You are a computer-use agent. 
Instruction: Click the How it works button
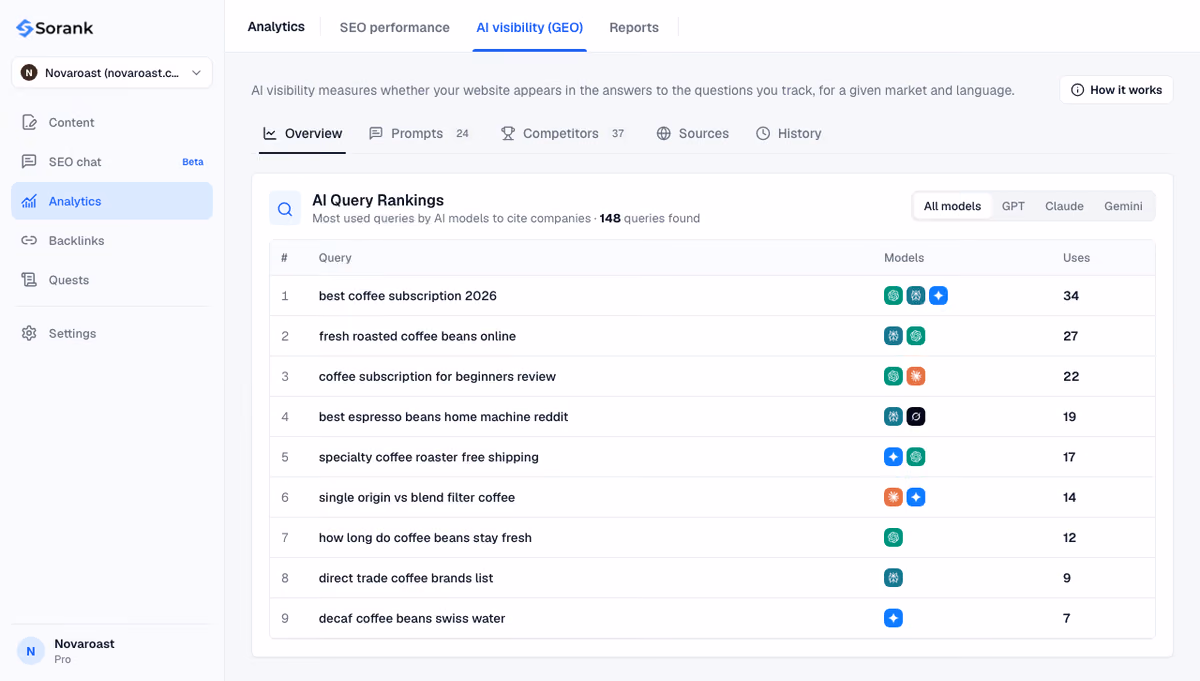(x=1116, y=90)
